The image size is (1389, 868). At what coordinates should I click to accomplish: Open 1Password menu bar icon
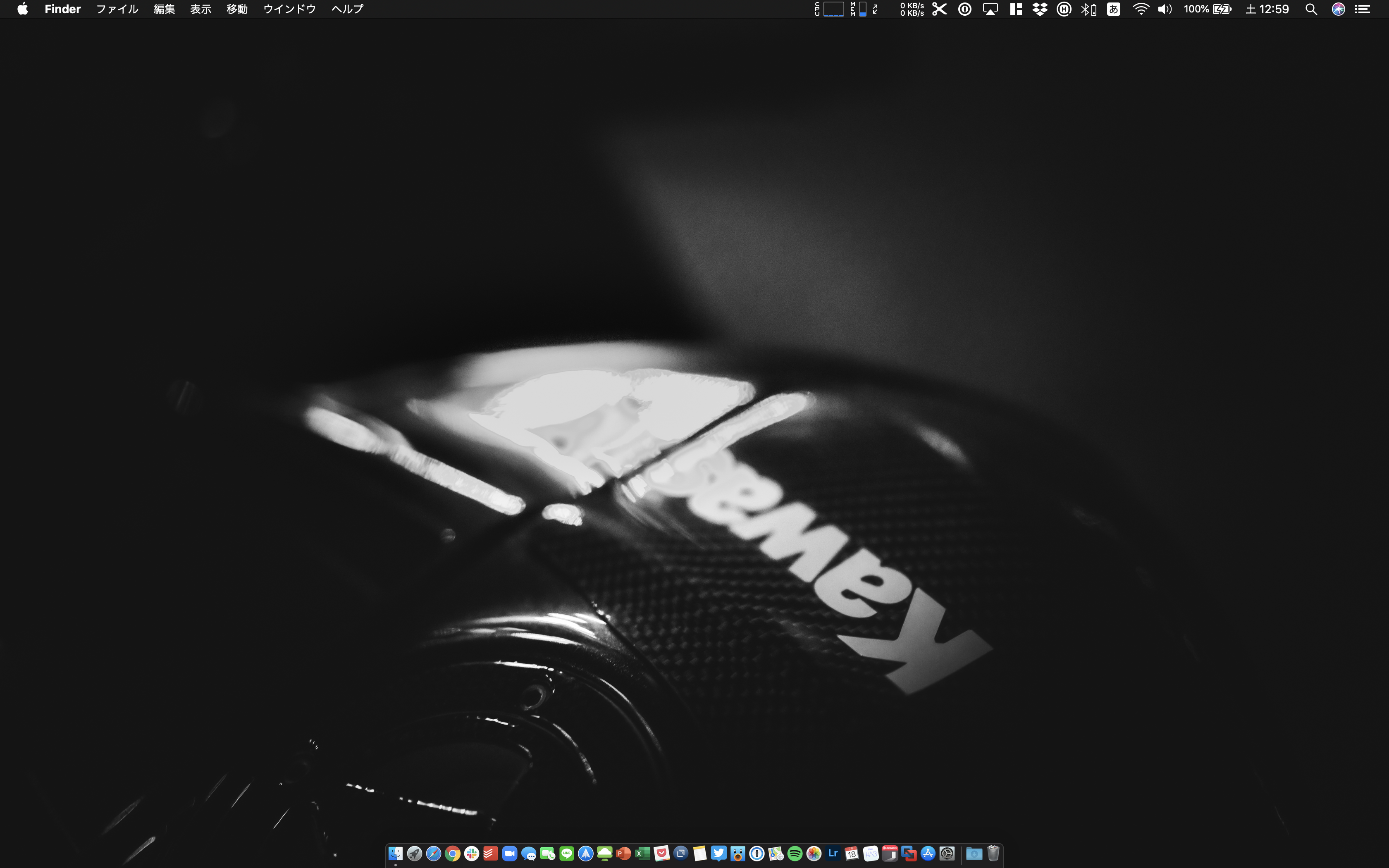pyautogui.click(x=965, y=9)
